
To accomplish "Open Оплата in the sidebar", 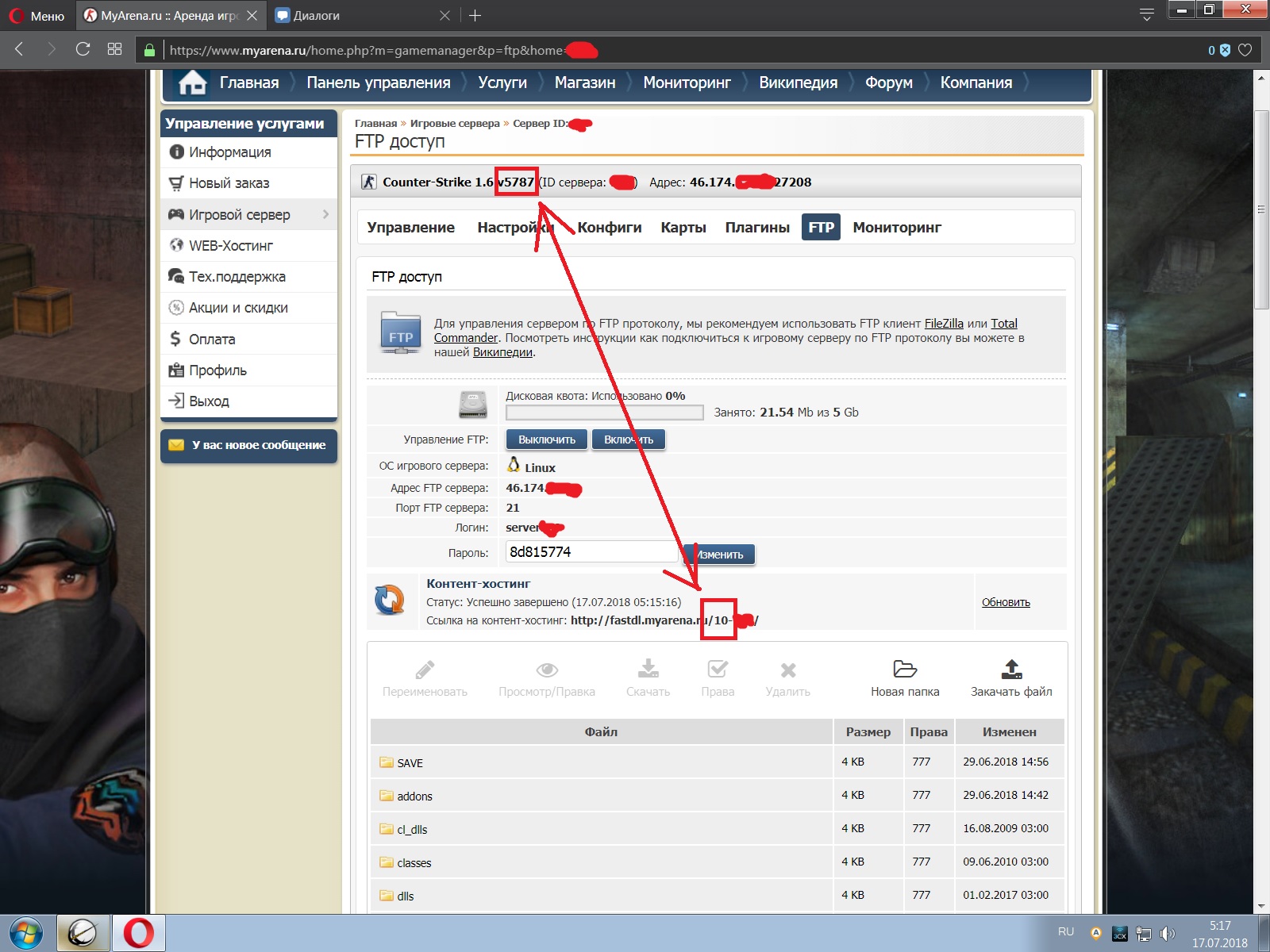I will tap(249, 340).
